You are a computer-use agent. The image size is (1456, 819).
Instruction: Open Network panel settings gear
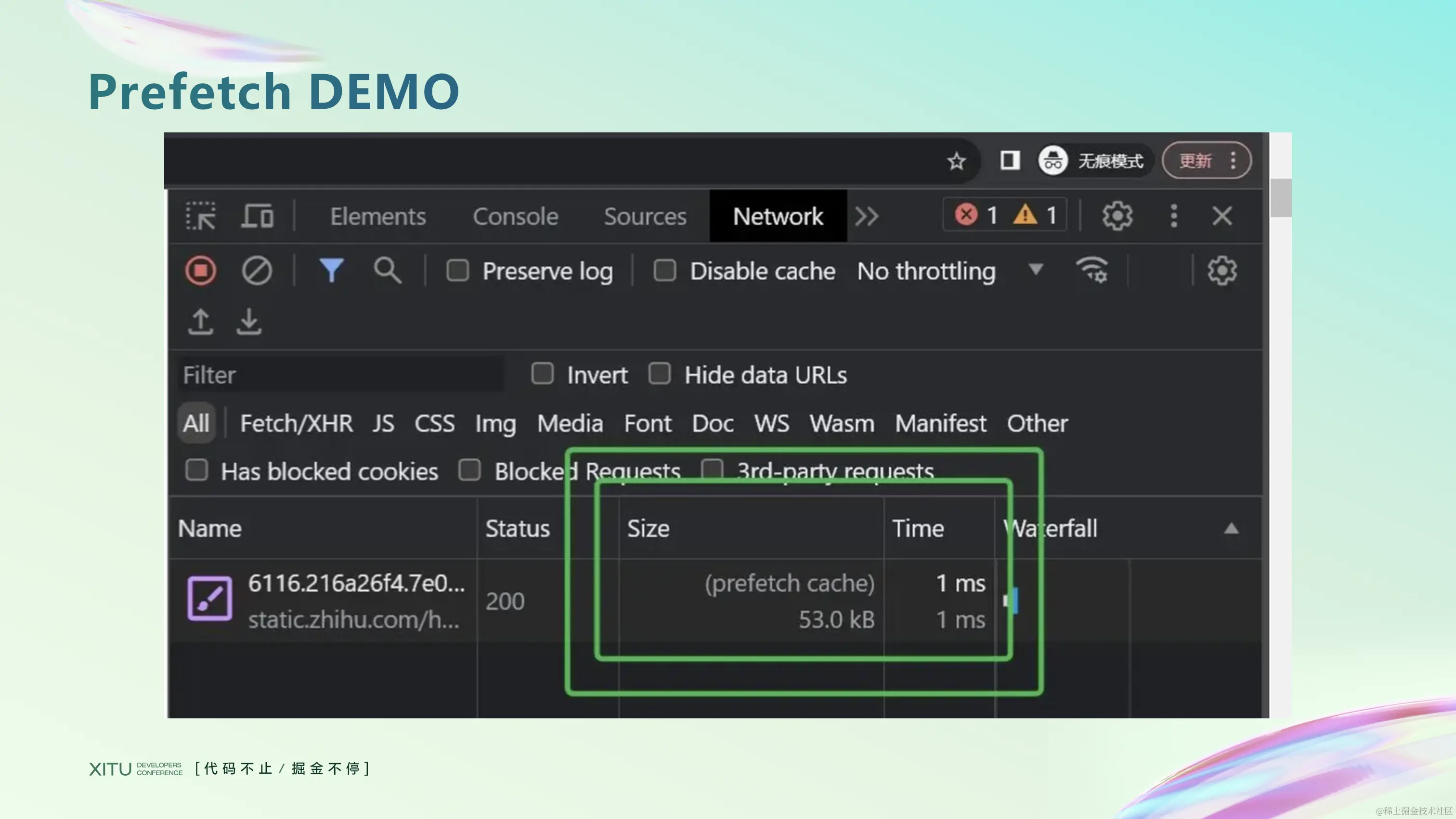pyautogui.click(x=1222, y=271)
